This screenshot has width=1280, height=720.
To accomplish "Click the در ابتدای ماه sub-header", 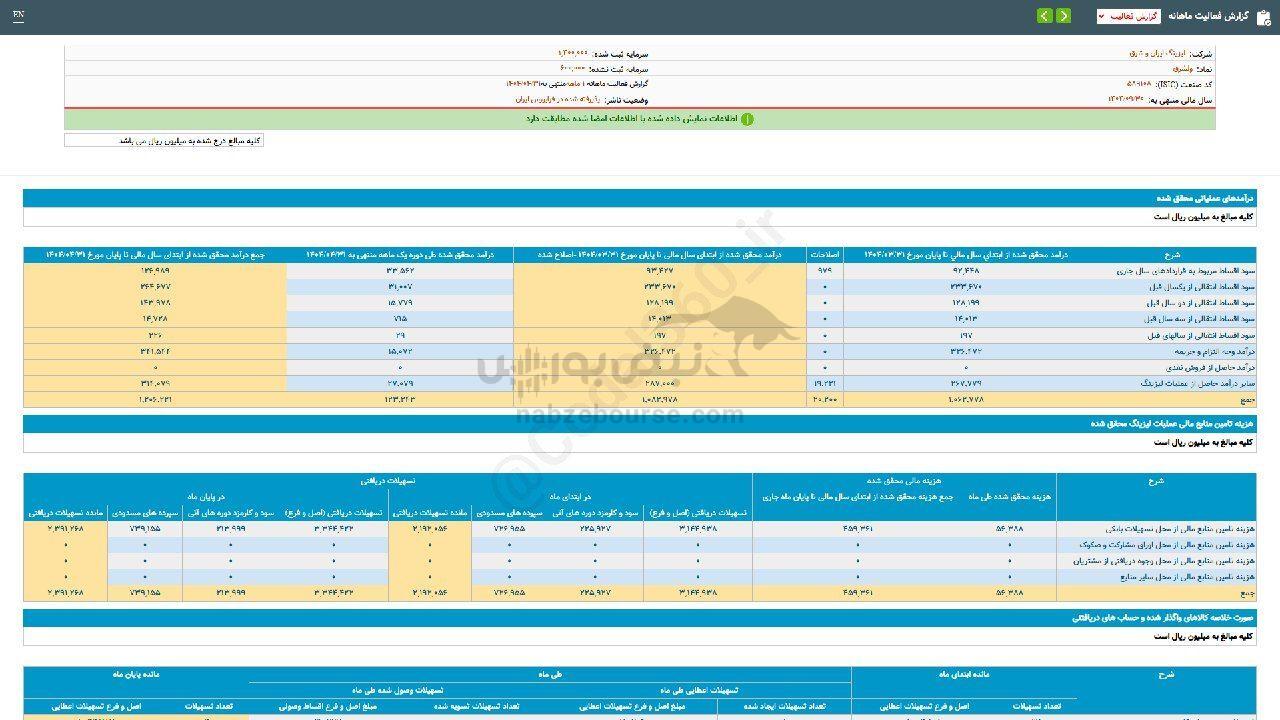I will 570,496.
